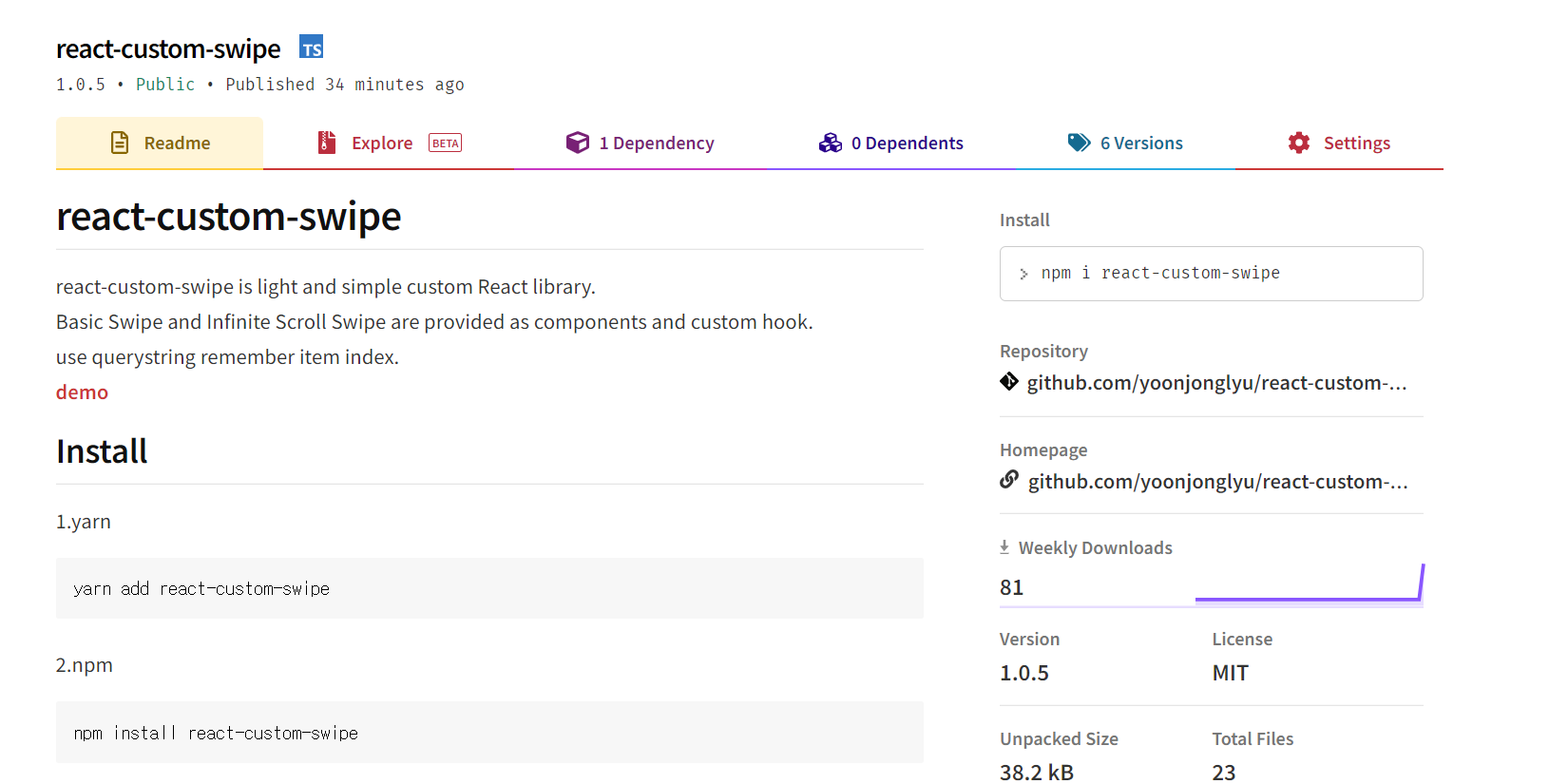Viewport: 1549px width, 784px height.
Task: Click the weekly downloads arrow icon
Action: [x=1004, y=546]
